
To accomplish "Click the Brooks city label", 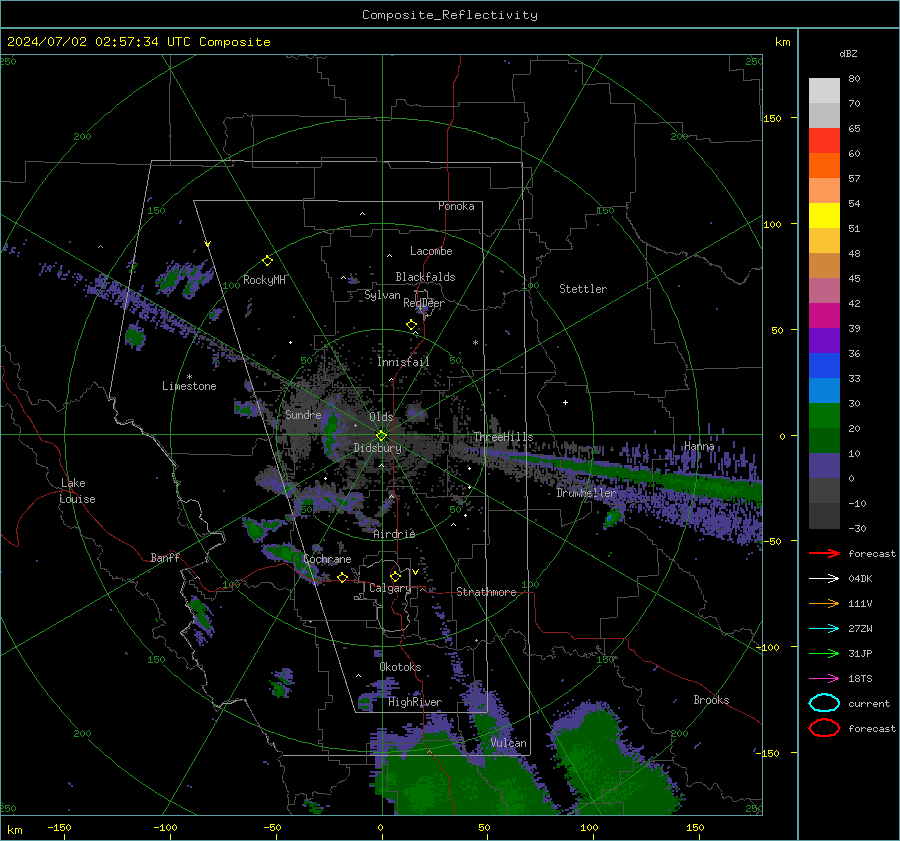I will pos(711,700).
